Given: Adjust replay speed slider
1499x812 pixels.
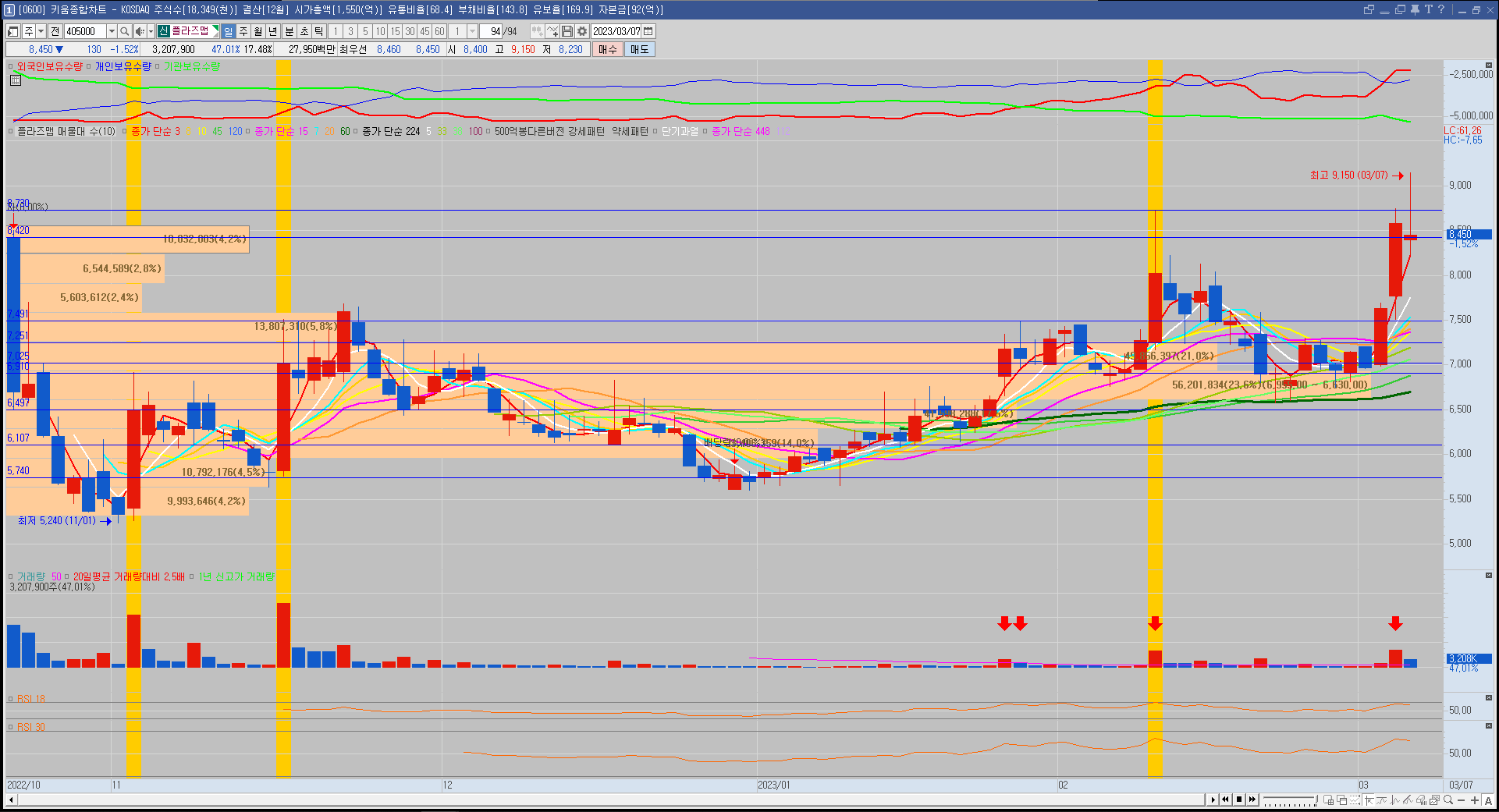Looking at the screenshot, I should 1291,800.
